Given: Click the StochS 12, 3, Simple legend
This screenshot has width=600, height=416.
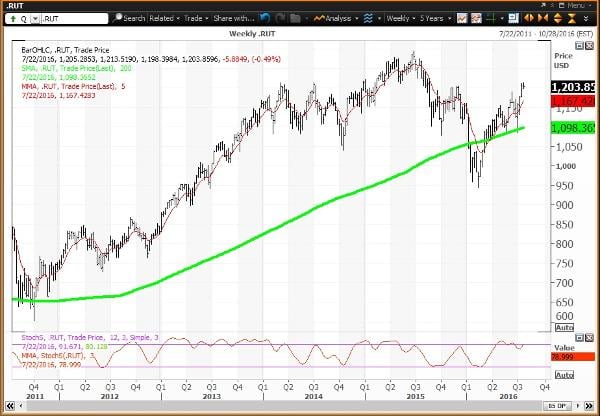Looking at the screenshot, I should (x=90, y=338).
